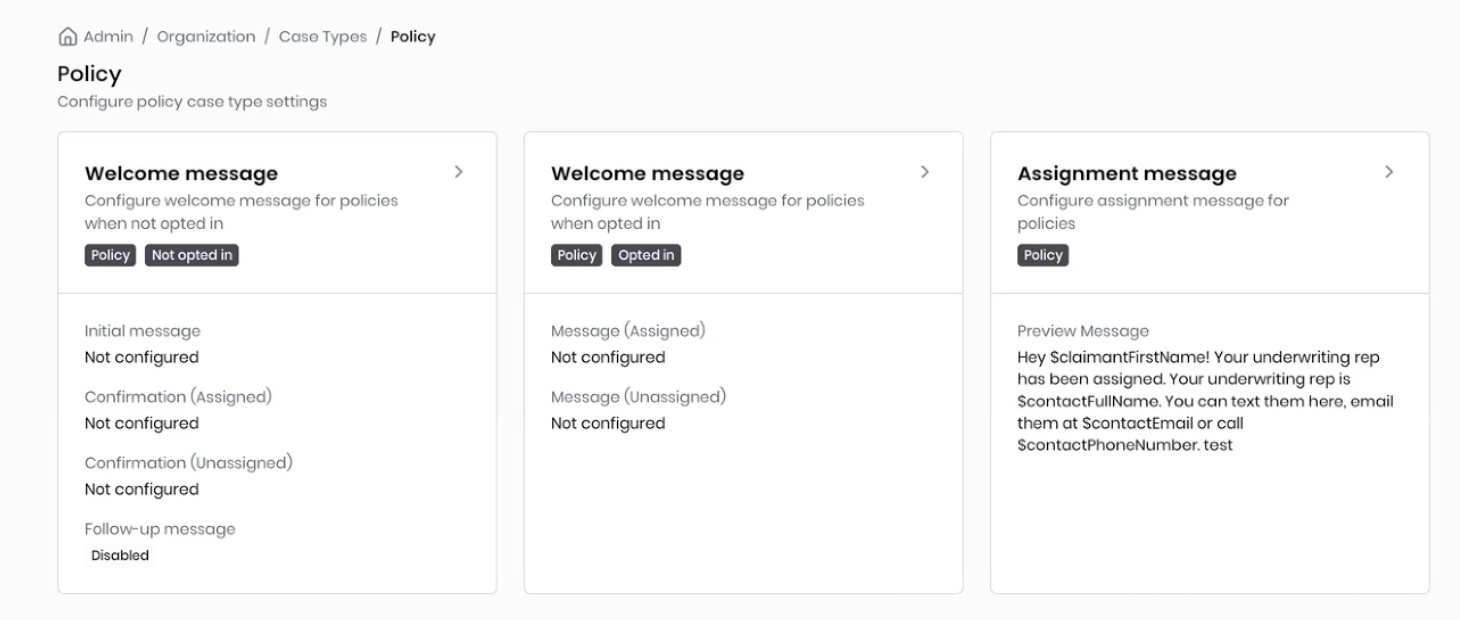The width and height of the screenshot is (1460, 620).
Task: Go to the Admin breadcrumb link
Action: pos(108,37)
